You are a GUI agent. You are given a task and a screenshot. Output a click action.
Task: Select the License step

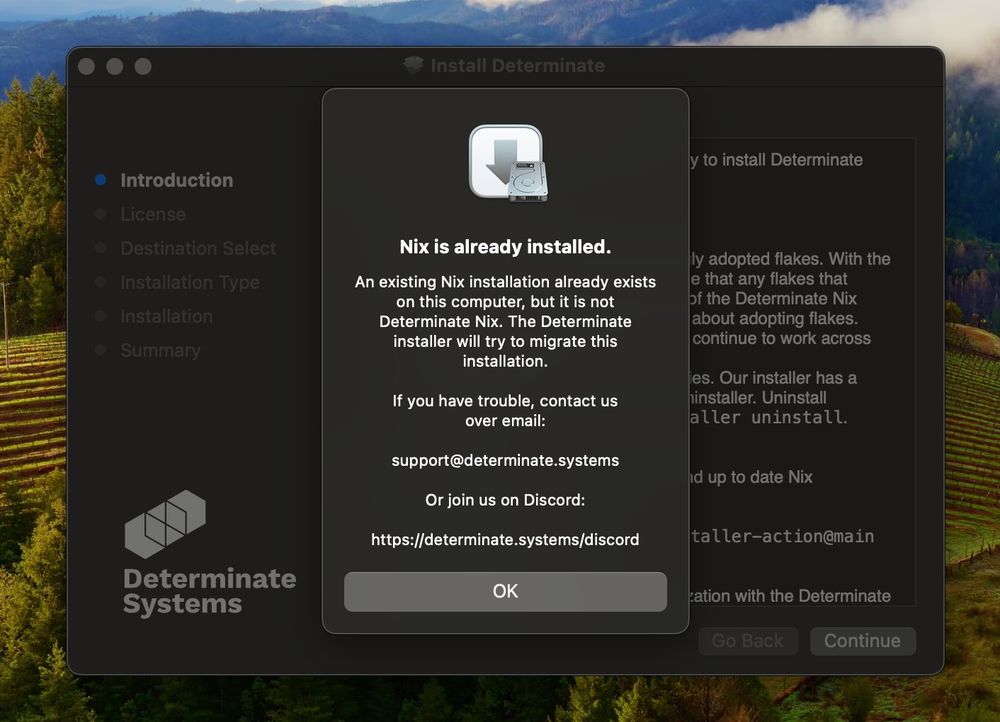pos(153,214)
